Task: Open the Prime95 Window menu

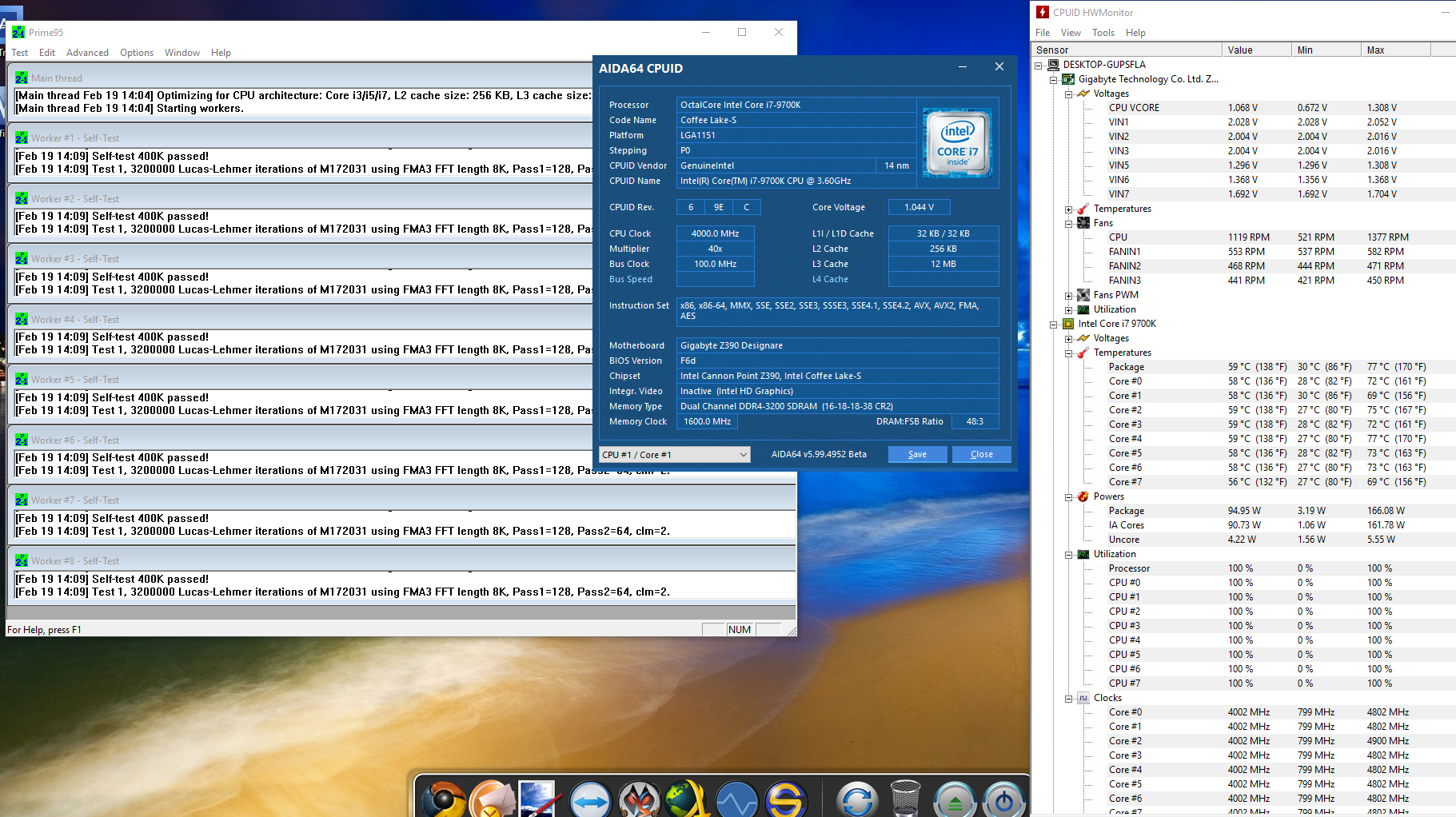Action: click(182, 53)
